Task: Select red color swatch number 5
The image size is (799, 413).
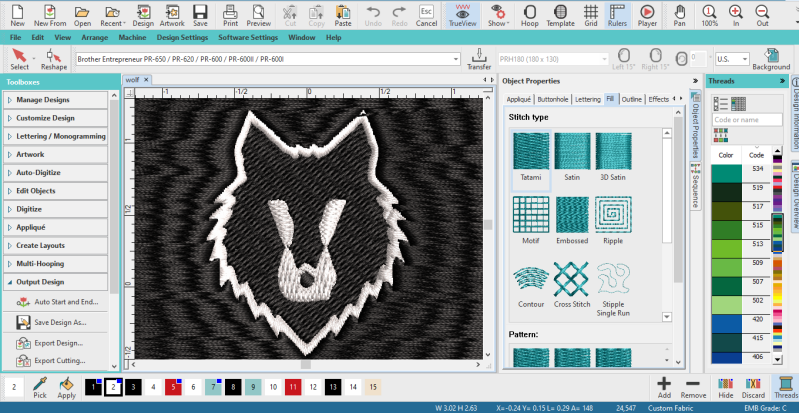Action: pyautogui.click(x=174, y=385)
